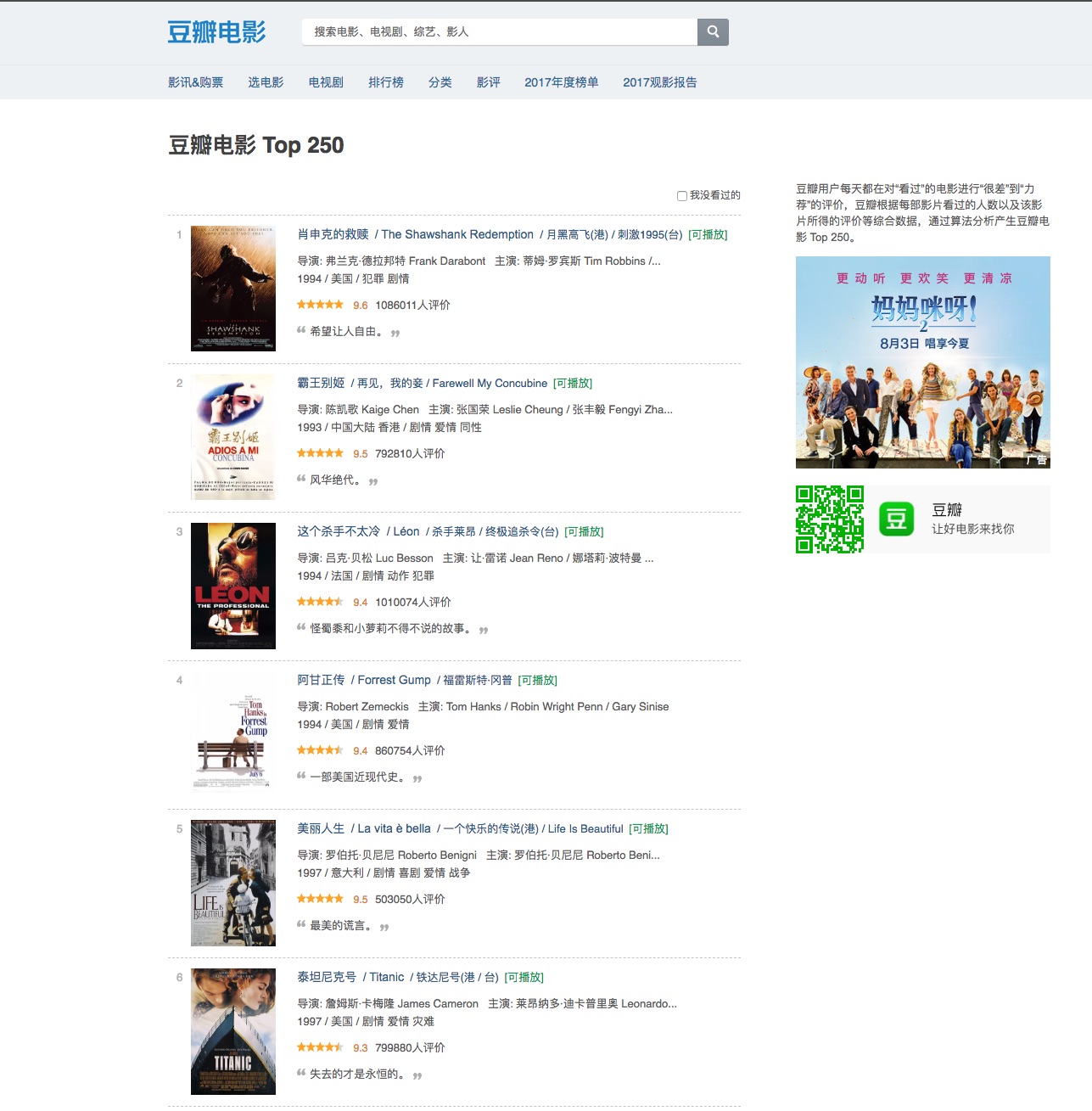Click 可播放 next to 泰坦尼克号

coord(524,977)
